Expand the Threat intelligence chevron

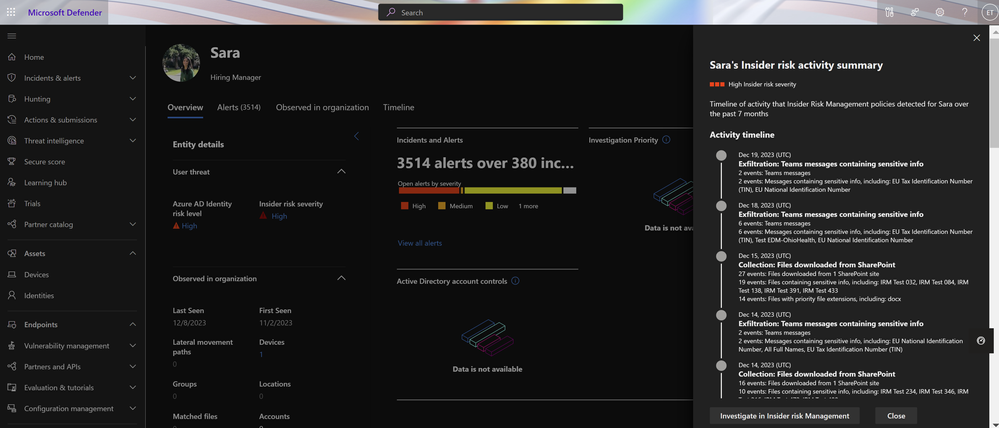click(x=133, y=141)
